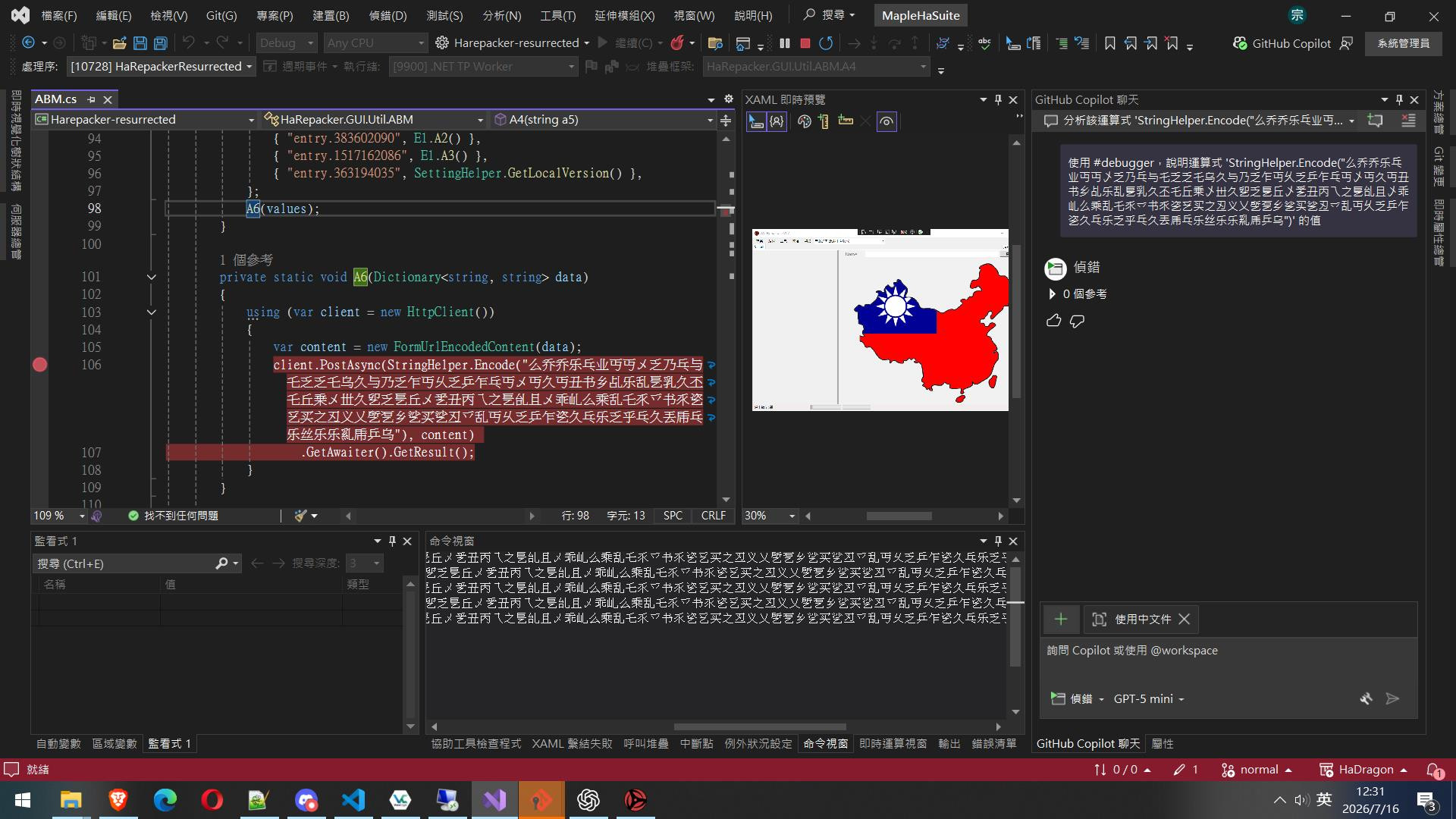The width and height of the screenshot is (1456, 819).
Task: Open the Debug configuration dropdown
Action: 286,43
